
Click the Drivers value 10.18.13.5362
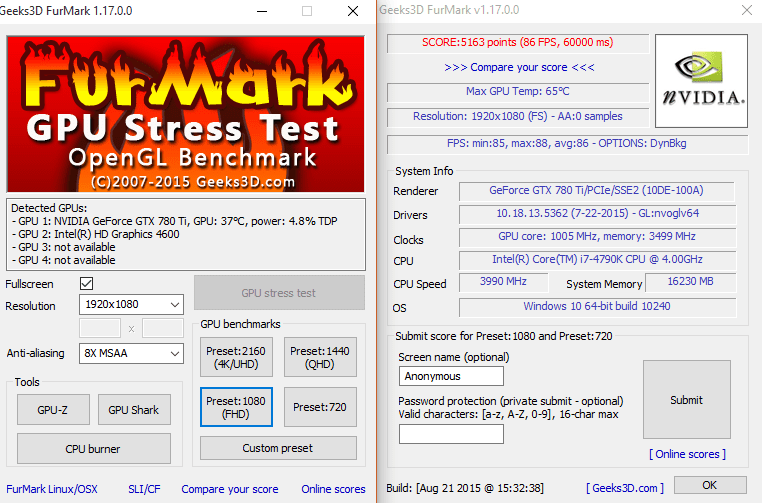[597, 213]
